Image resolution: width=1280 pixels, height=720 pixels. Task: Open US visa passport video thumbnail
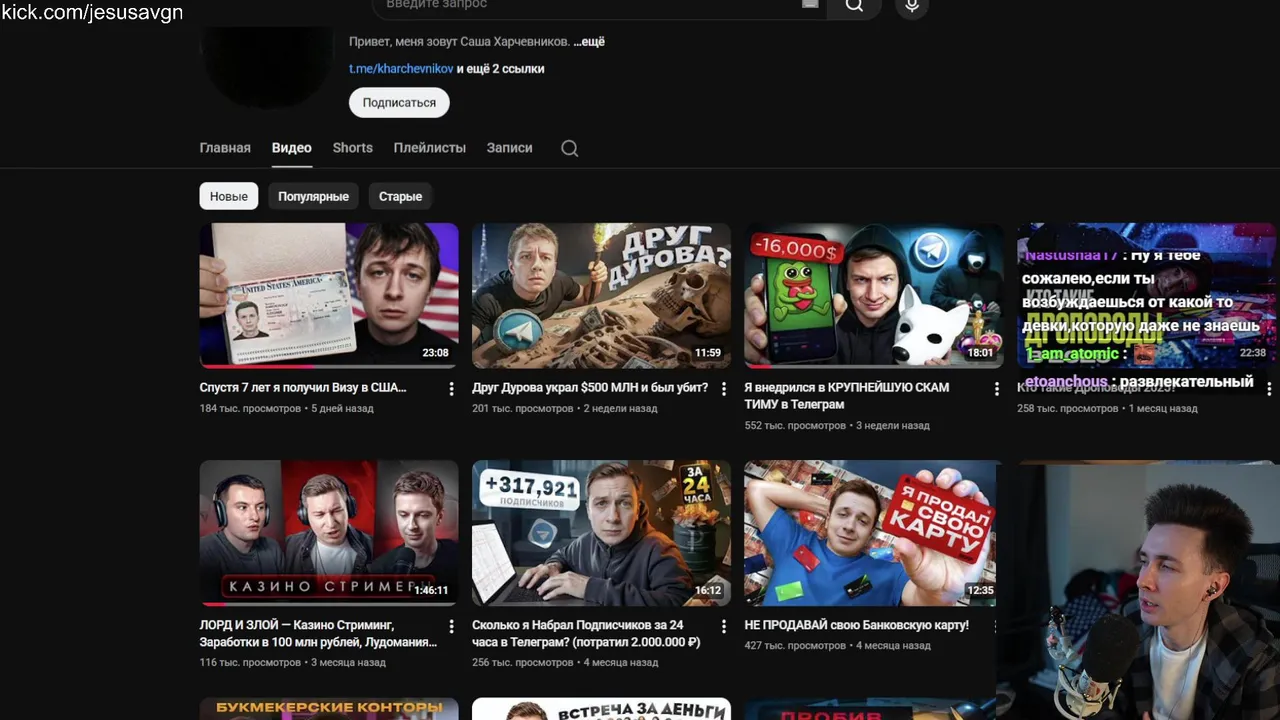coord(329,295)
